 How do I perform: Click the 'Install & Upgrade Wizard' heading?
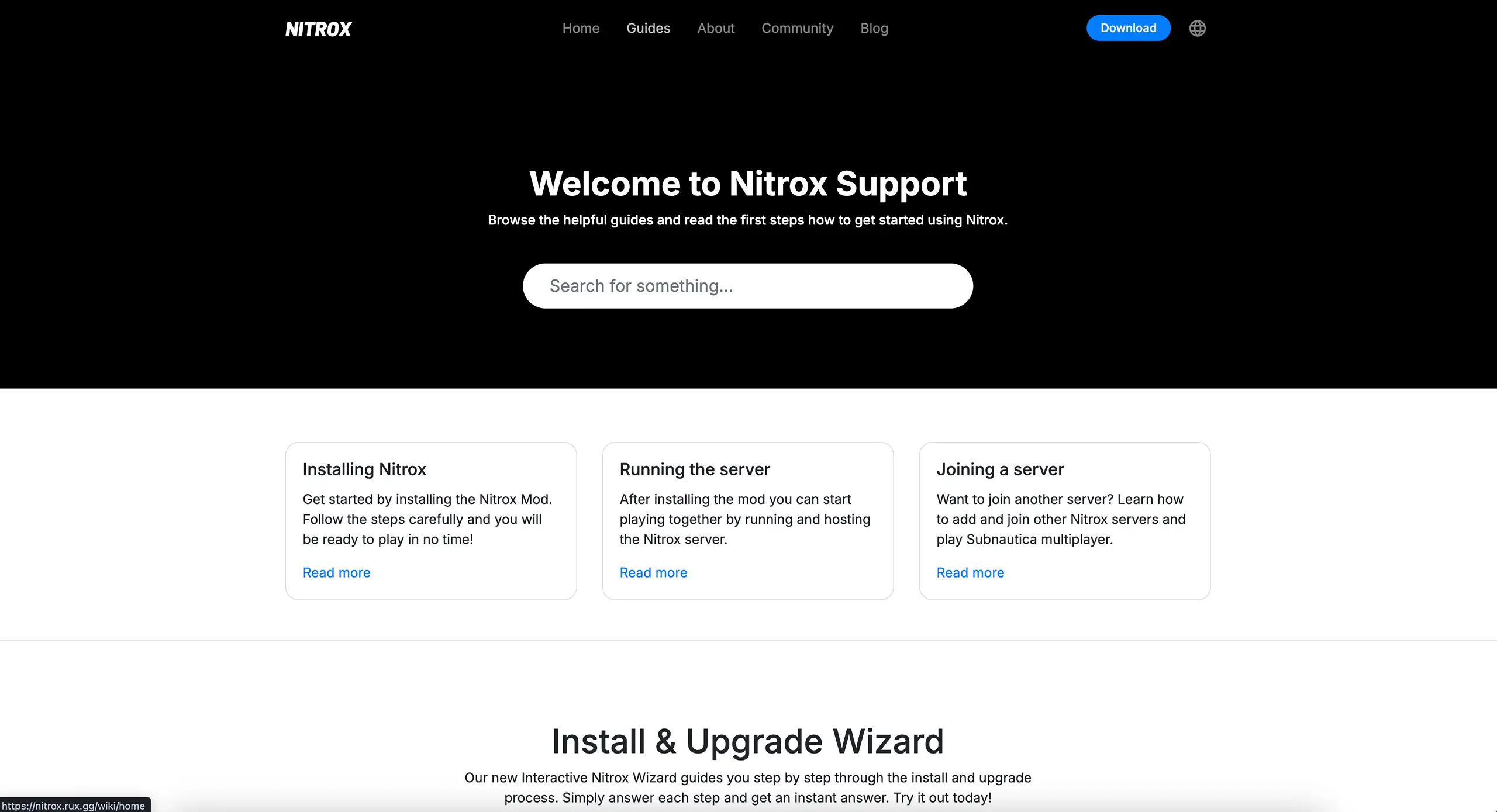(x=748, y=741)
